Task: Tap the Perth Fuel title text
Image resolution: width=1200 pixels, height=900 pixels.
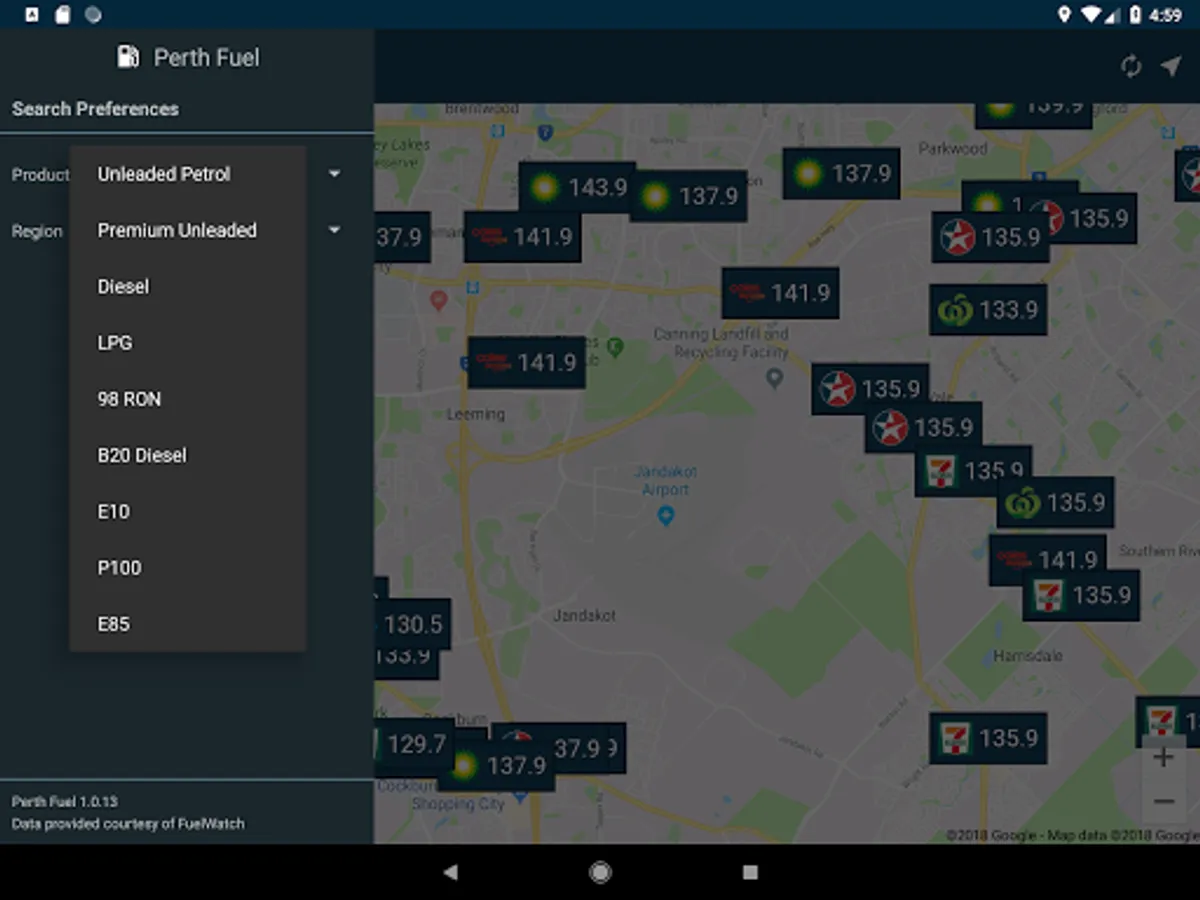Action: pyautogui.click(x=206, y=58)
